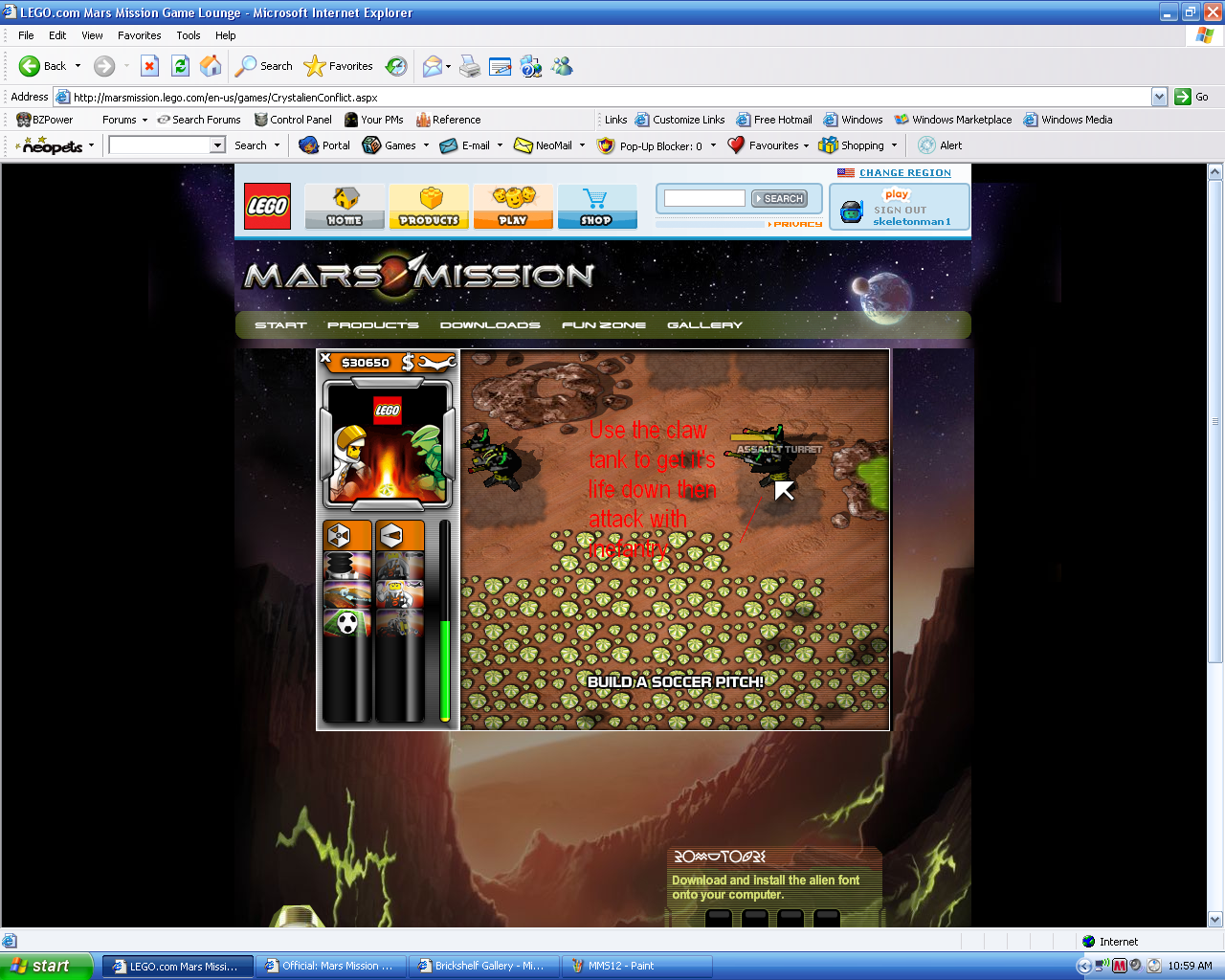Click the Windows Start button
1225x980 pixels.
(x=46, y=966)
